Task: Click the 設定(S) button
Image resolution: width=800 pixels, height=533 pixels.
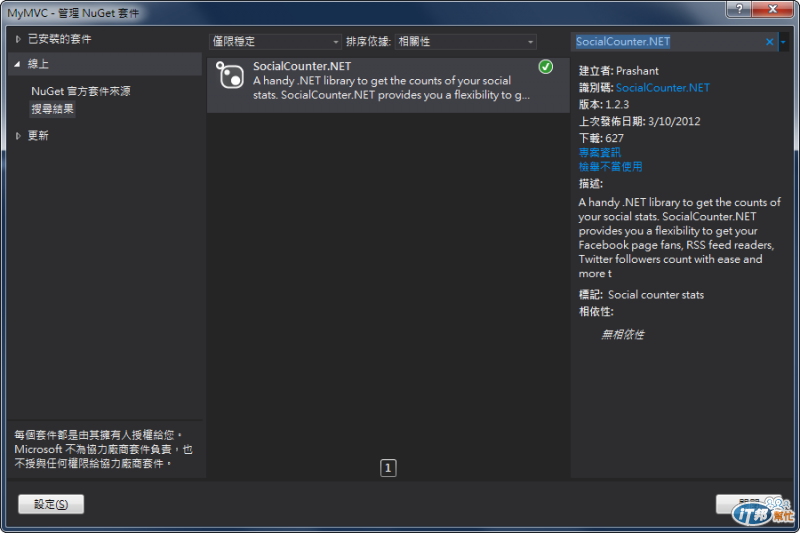Action: (51, 504)
